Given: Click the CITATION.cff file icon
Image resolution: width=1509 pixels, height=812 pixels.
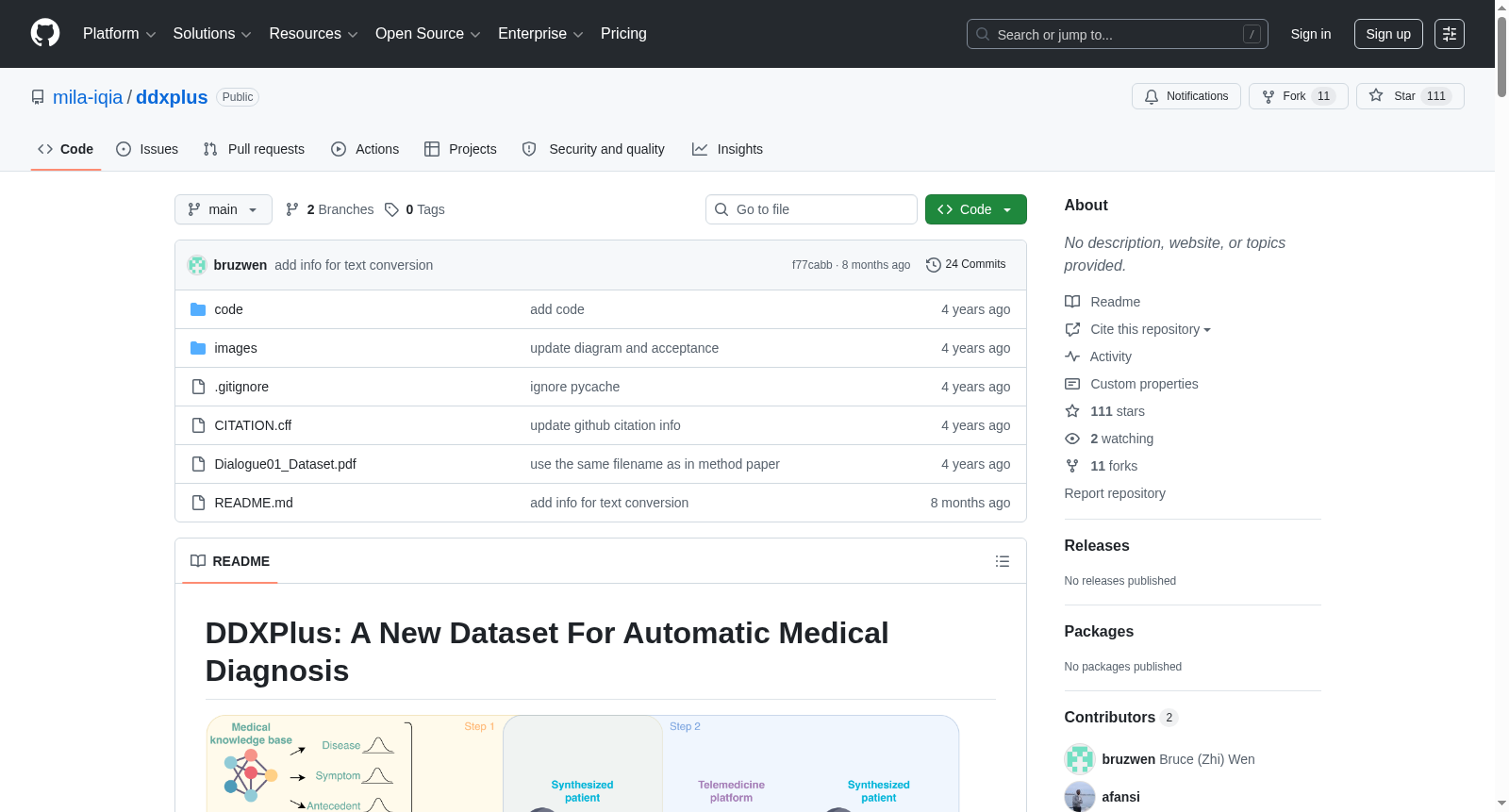Looking at the screenshot, I should pos(198,425).
